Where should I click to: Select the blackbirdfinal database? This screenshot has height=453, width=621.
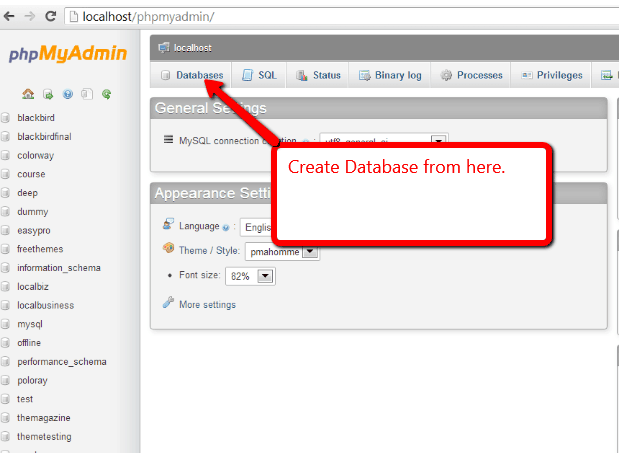pos(44,137)
